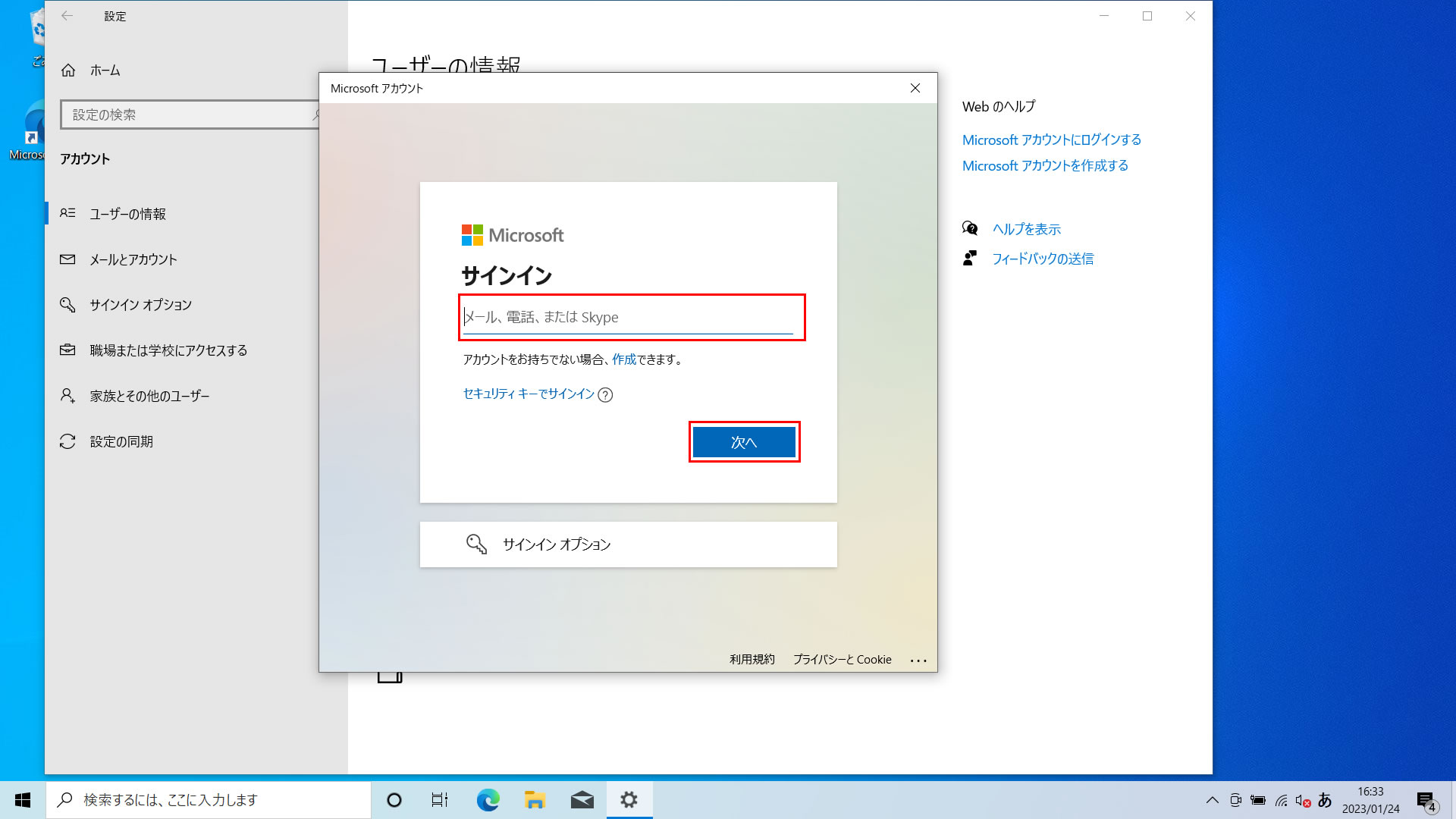Click the key icon in sign-in options panel
1456x819 pixels.
(x=476, y=544)
